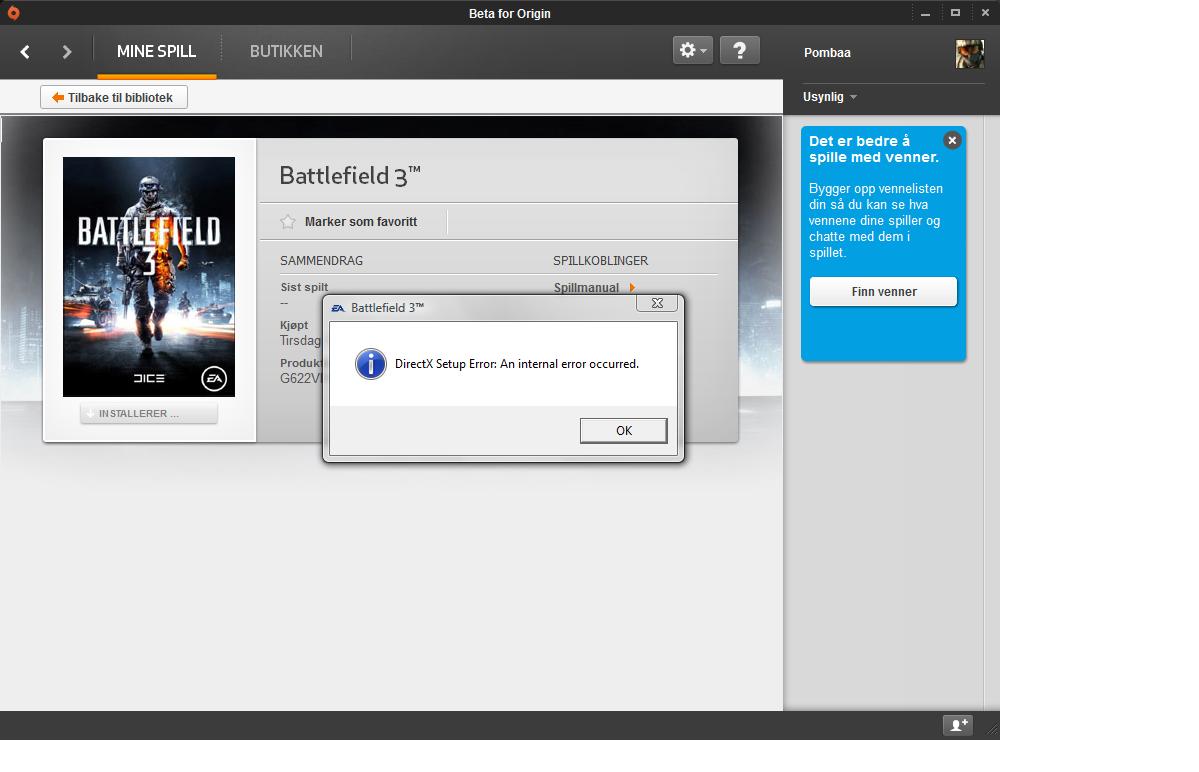The height and width of the screenshot is (772, 1199).
Task: Click the user avatar picture
Action: 970,54
